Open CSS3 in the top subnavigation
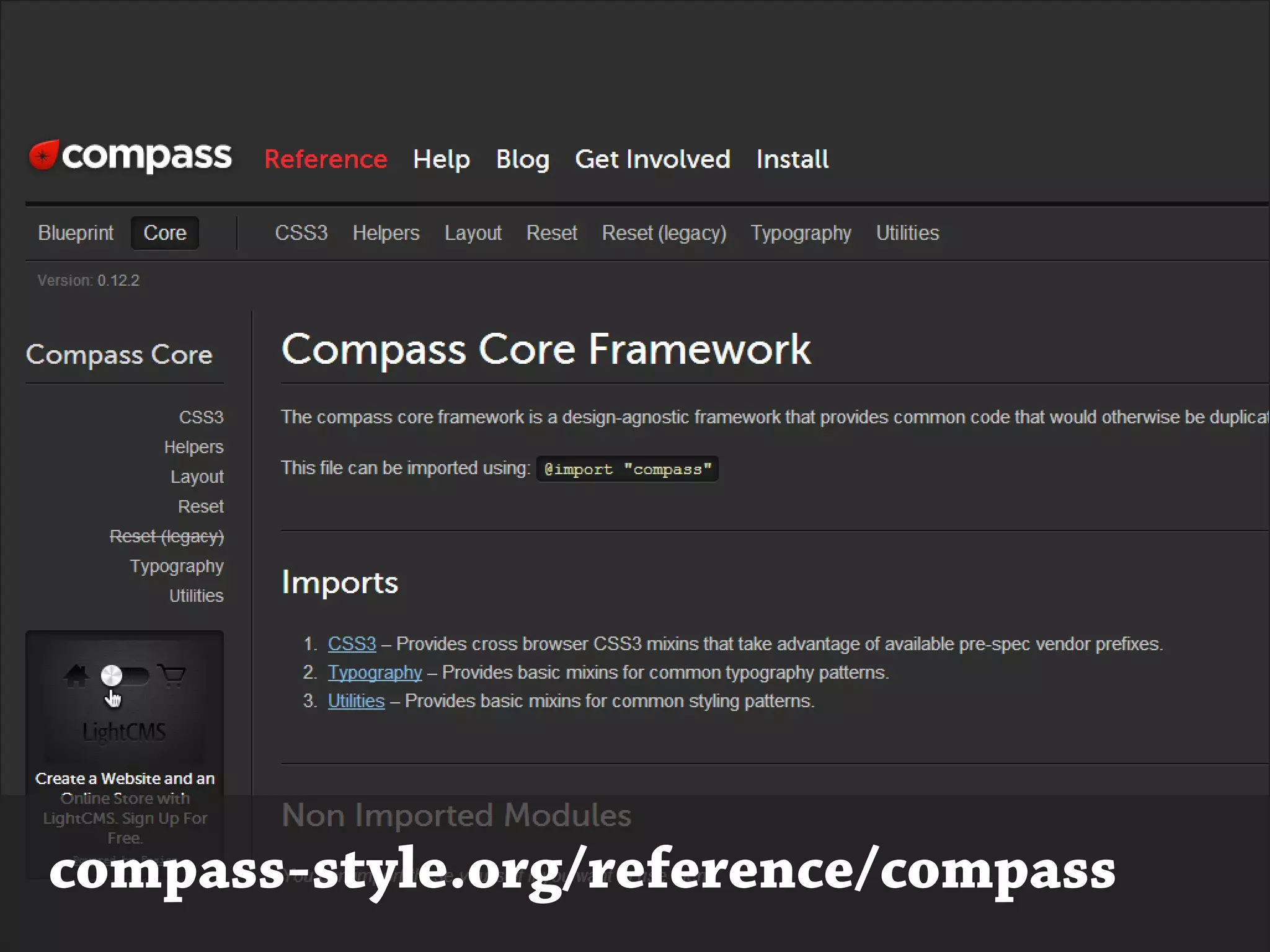Screen dimensions: 1270x952 click(301, 233)
